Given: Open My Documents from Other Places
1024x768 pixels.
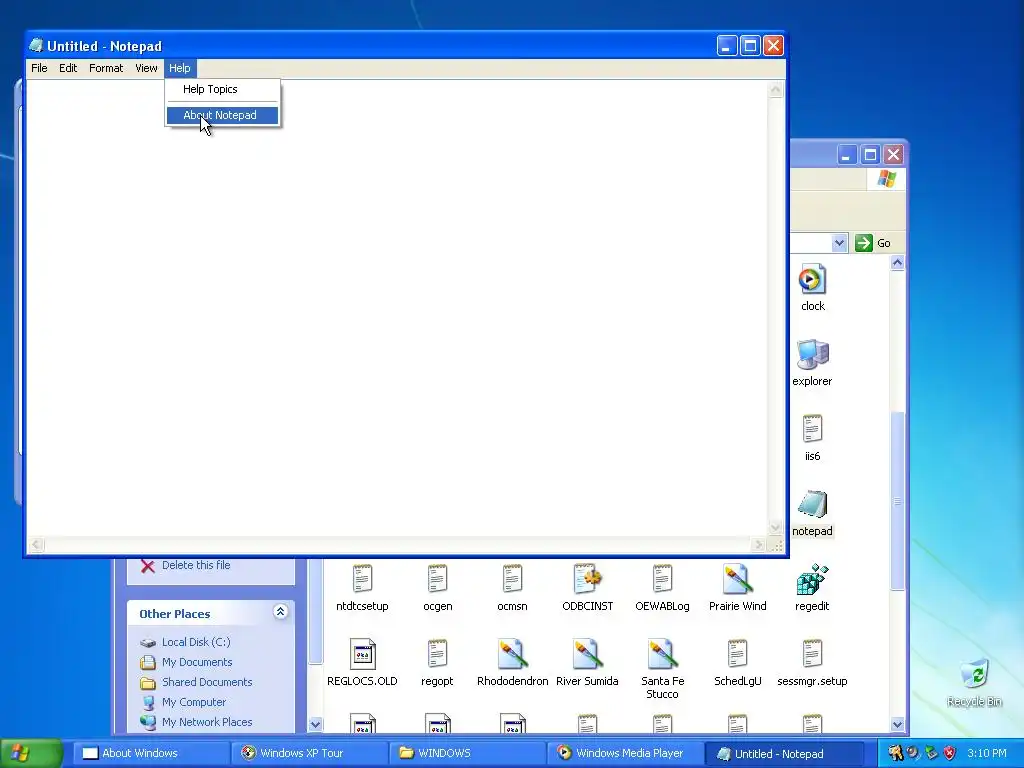Looking at the screenshot, I should [197, 662].
